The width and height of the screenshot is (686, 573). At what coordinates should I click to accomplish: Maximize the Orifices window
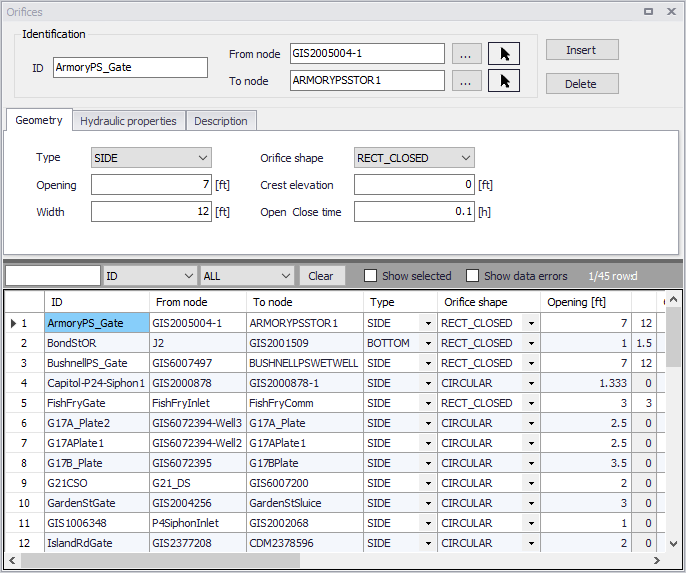[x=648, y=11]
